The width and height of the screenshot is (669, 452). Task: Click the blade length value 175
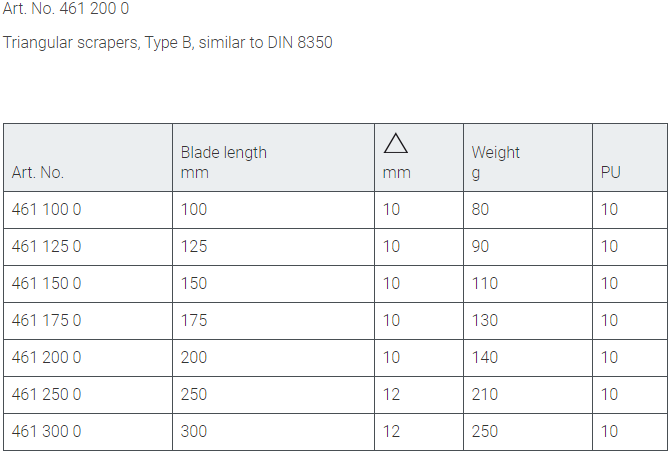click(194, 321)
